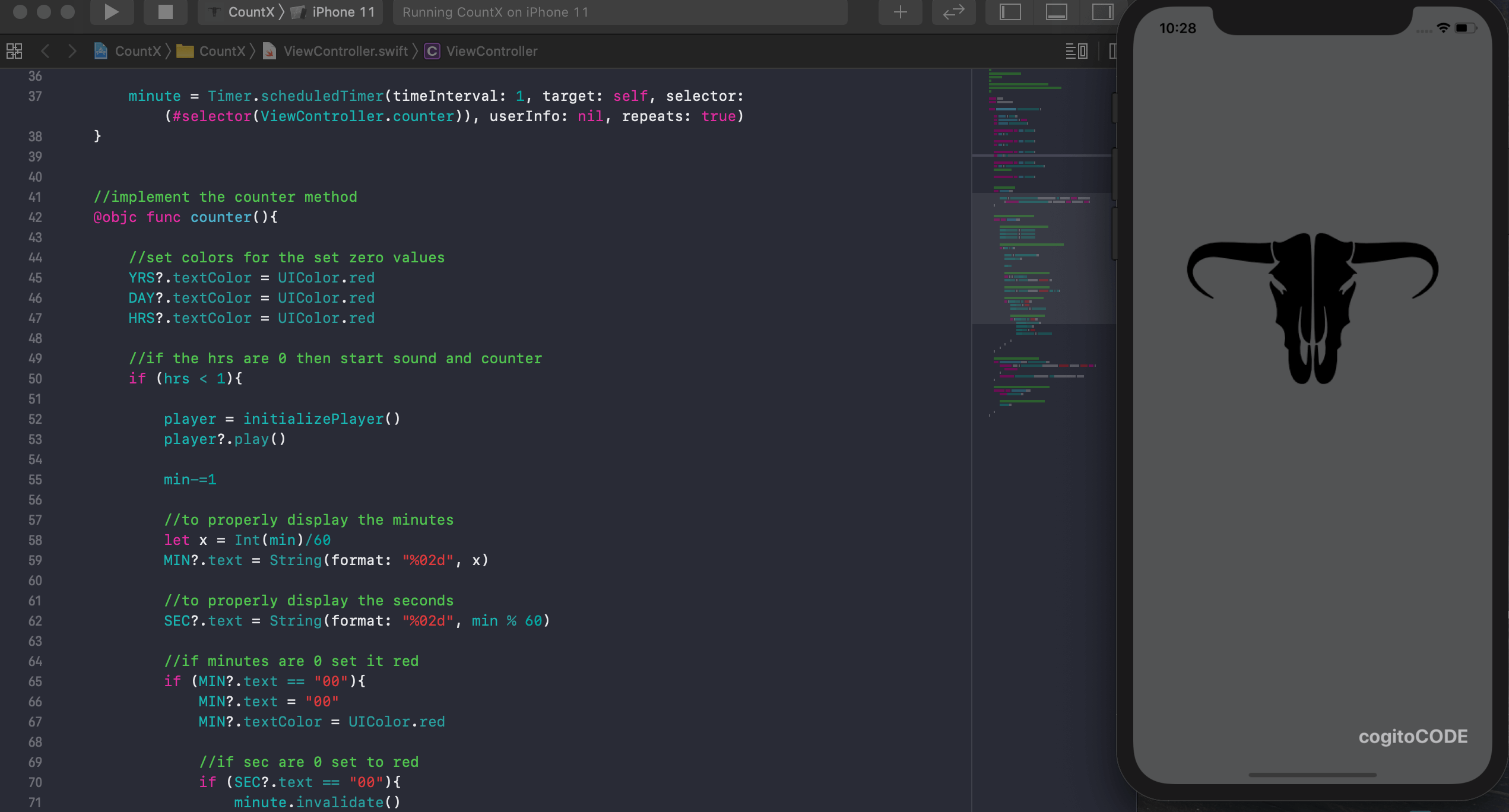Open the related items grid icon
This screenshot has height=812, width=1509.
14,51
